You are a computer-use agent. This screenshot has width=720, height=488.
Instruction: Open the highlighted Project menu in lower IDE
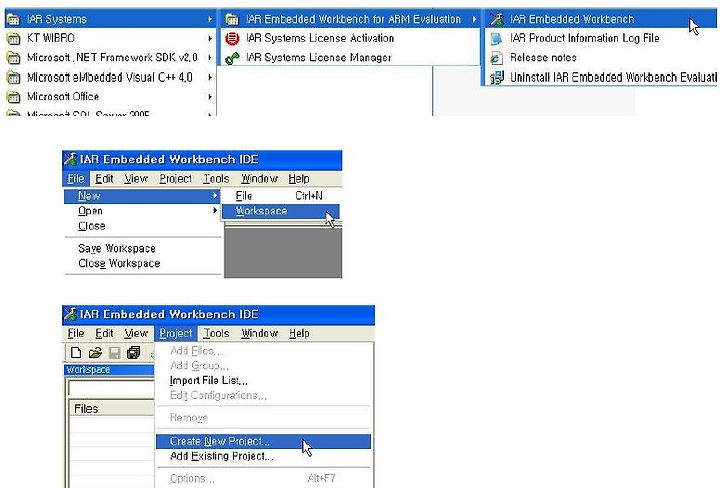tap(176, 333)
